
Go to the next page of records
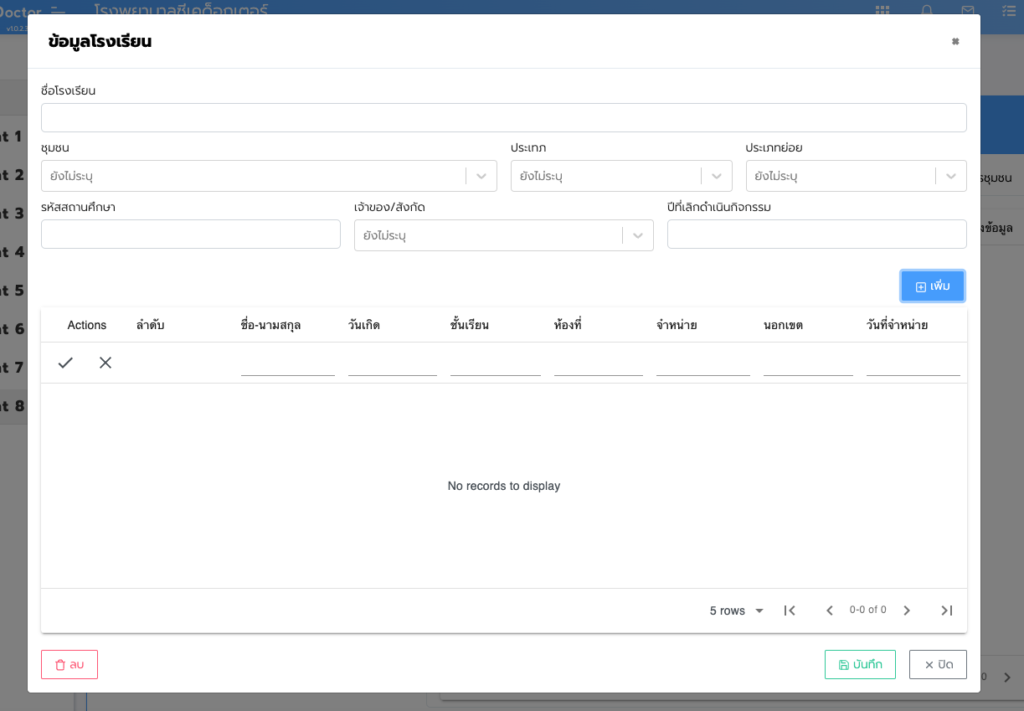pyautogui.click(x=907, y=610)
